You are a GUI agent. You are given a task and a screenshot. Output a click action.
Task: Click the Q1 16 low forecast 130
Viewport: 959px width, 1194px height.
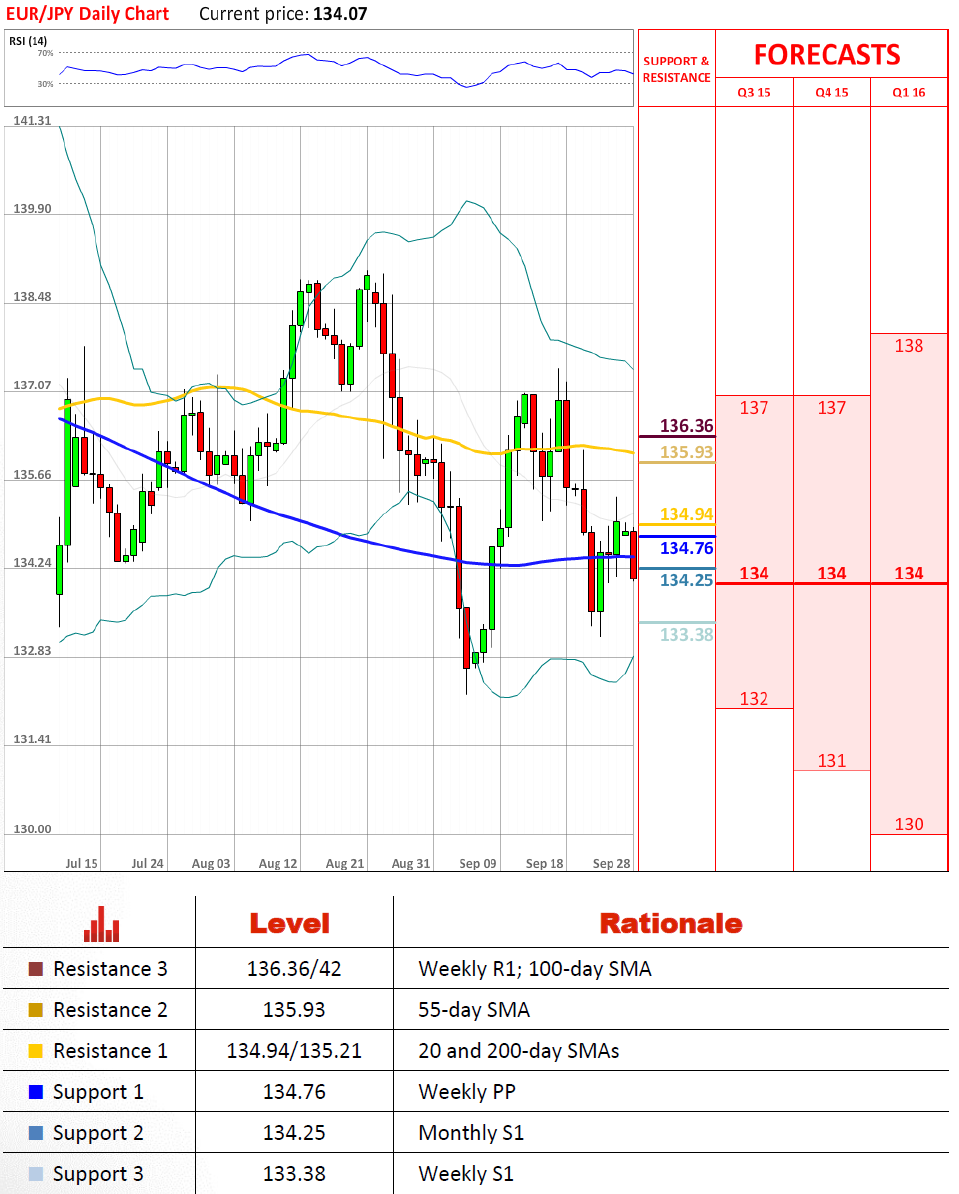(x=909, y=824)
